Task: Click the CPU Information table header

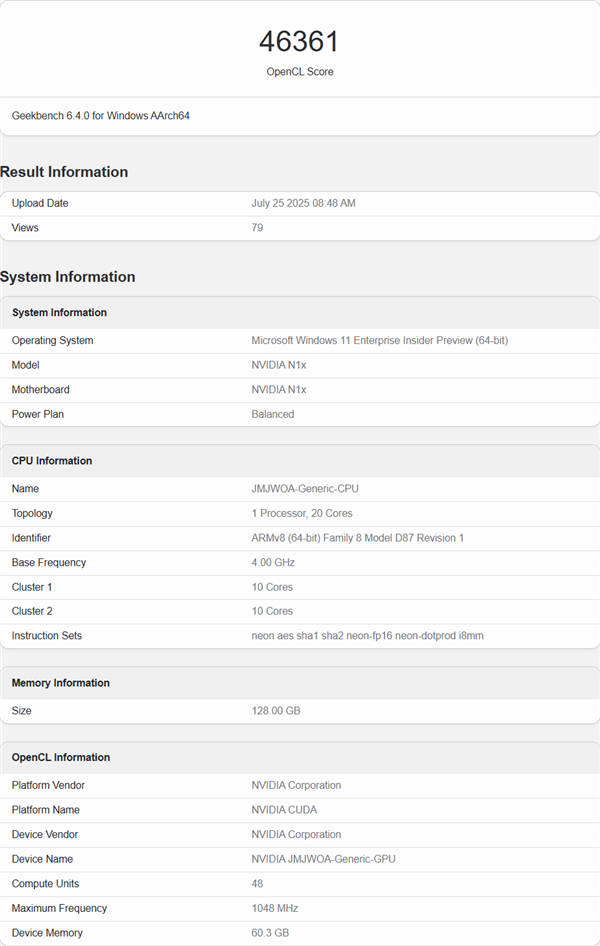Action: click(x=52, y=461)
